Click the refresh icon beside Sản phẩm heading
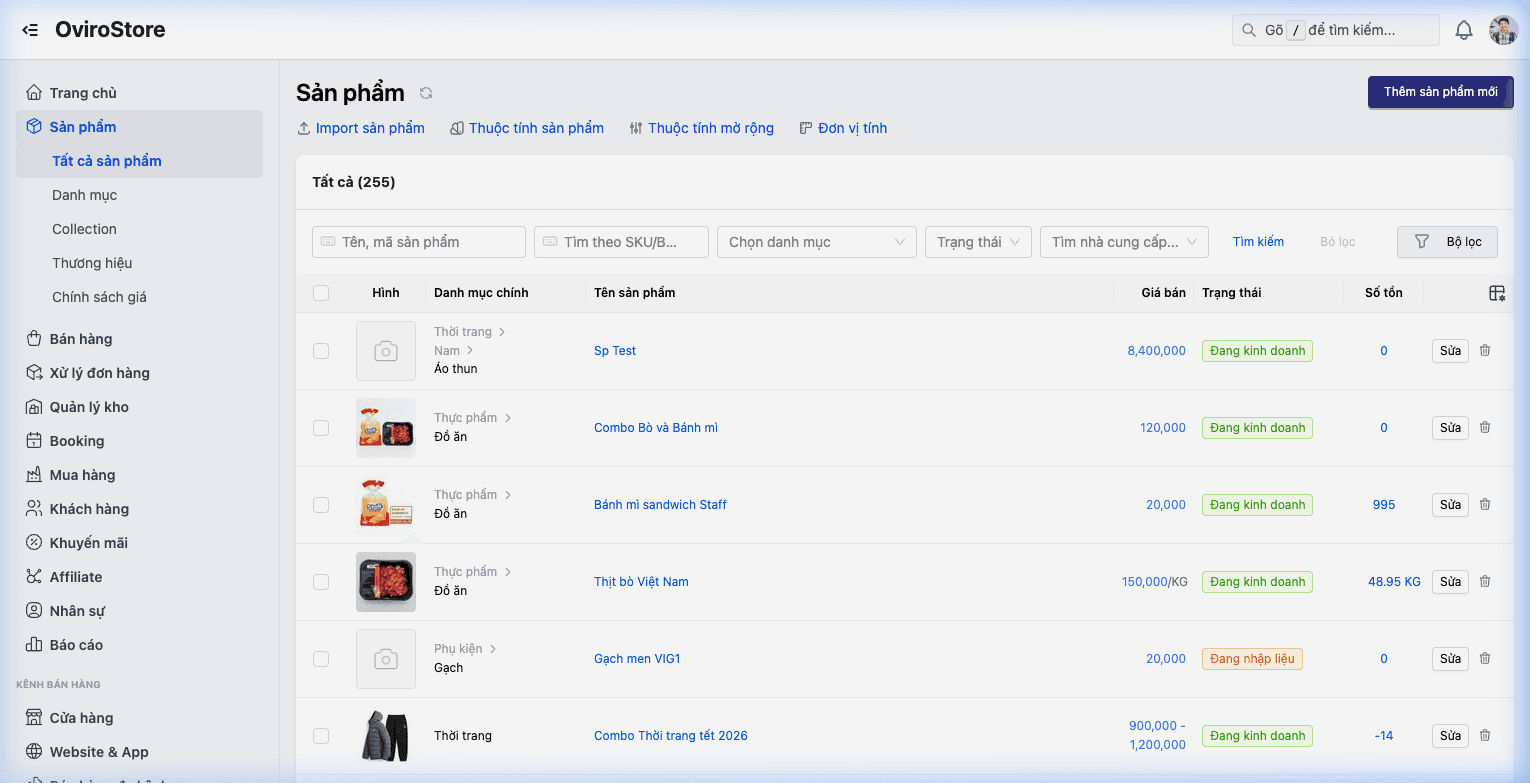This screenshot has height=783, width=1530. [x=425, y=92]
